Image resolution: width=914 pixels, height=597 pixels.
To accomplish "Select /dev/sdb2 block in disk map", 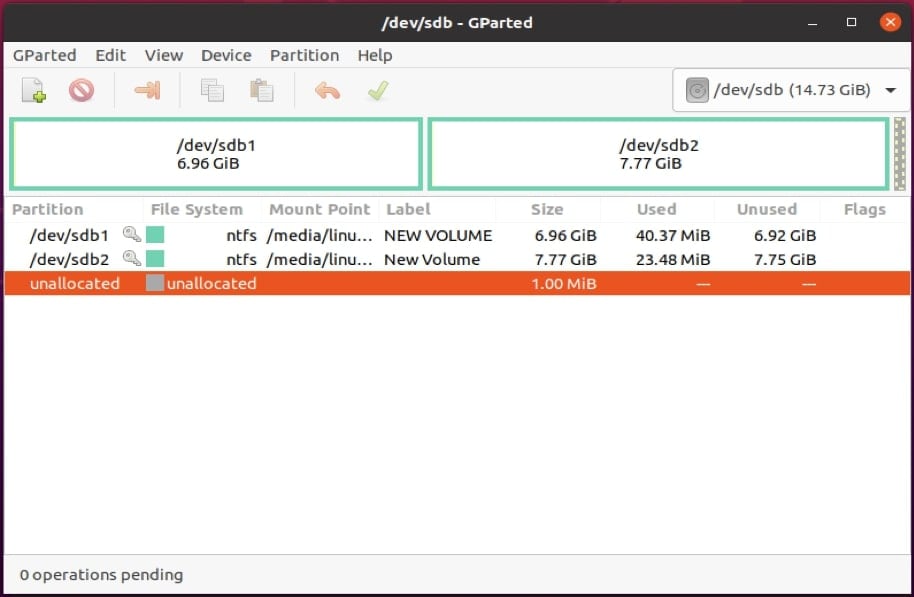I will click(x=659, y=154).
